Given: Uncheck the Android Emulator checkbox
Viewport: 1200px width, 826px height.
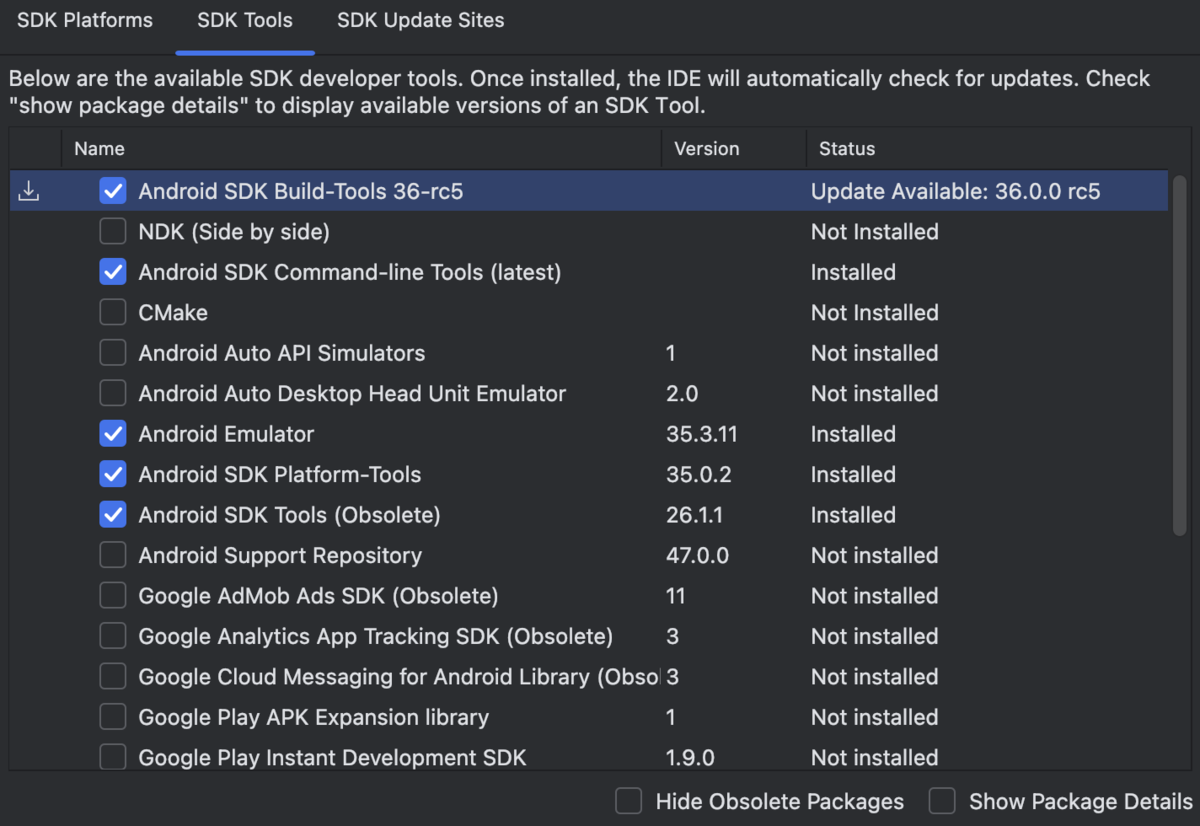Looking at the screenshot, I should pos(113,434).
